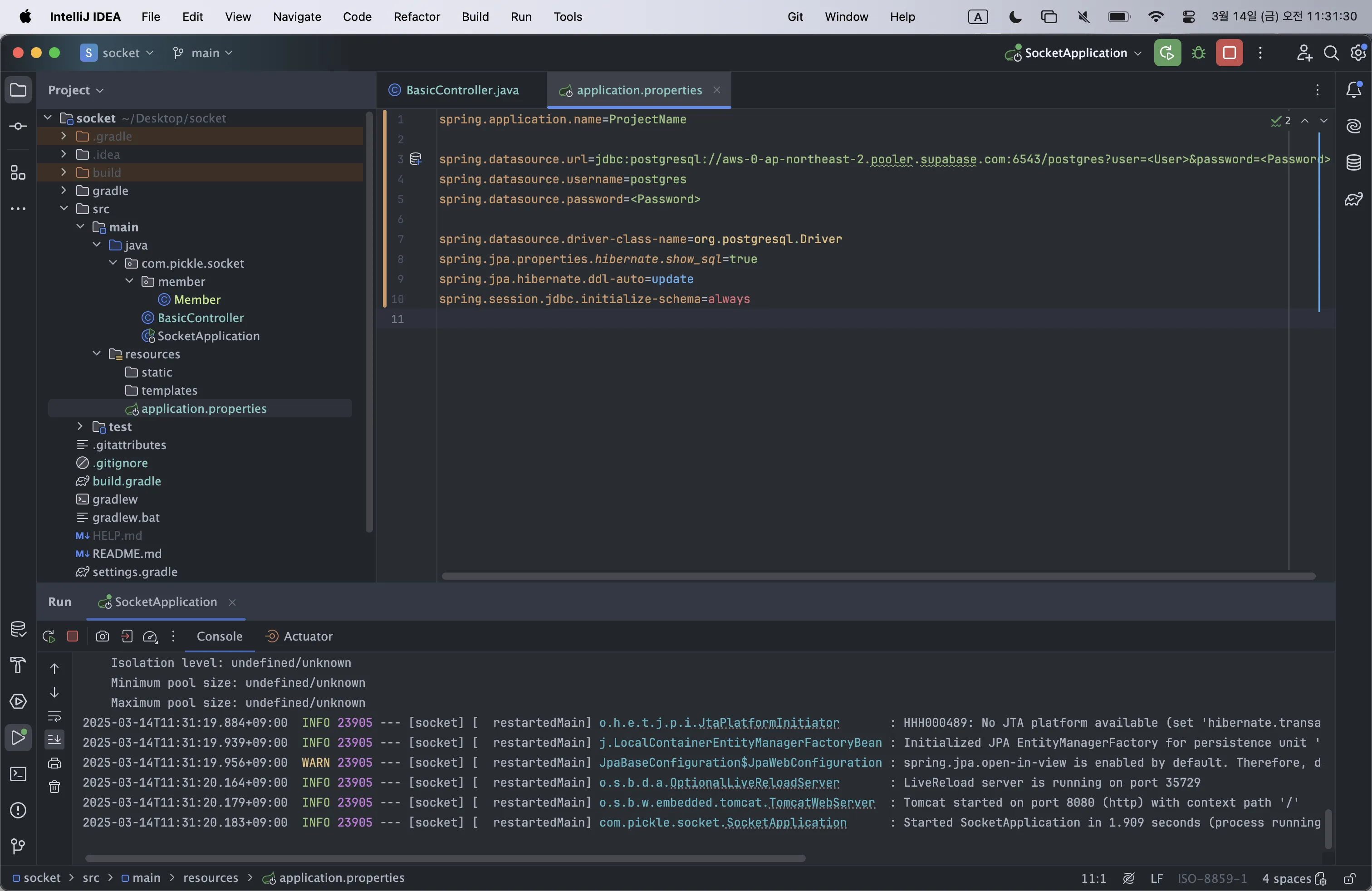The height and width of the screenshot is (891, 1372).
Task: Click the Debug bug icon
Action: 1199,53
